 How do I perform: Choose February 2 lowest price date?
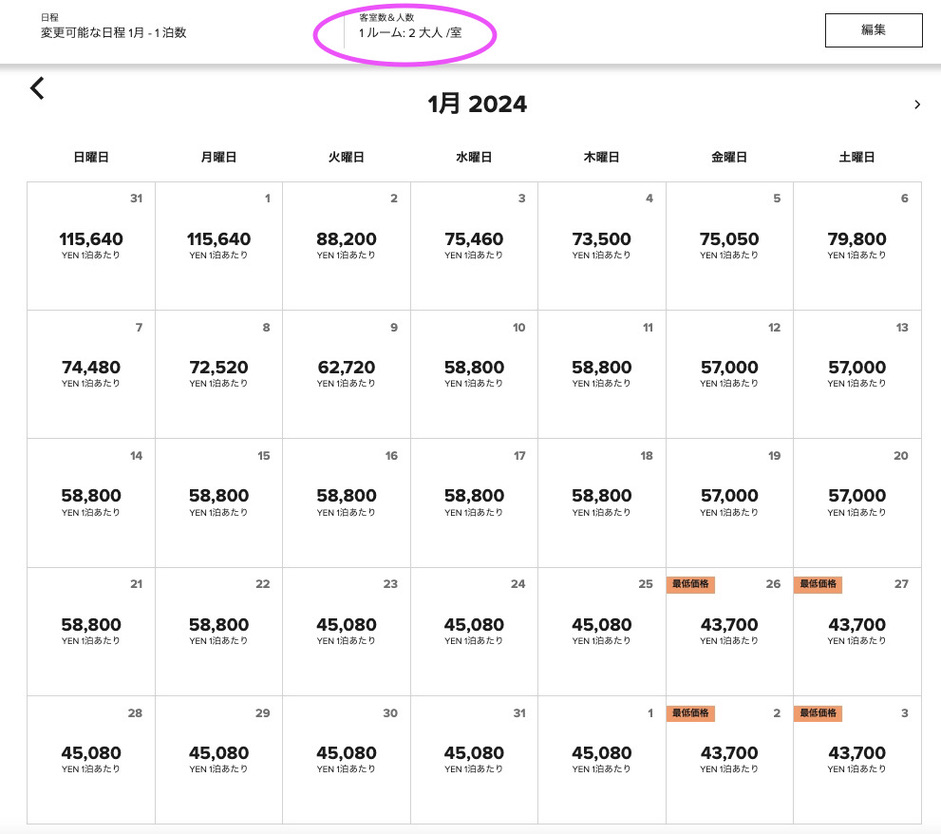[x=729, y=759]
